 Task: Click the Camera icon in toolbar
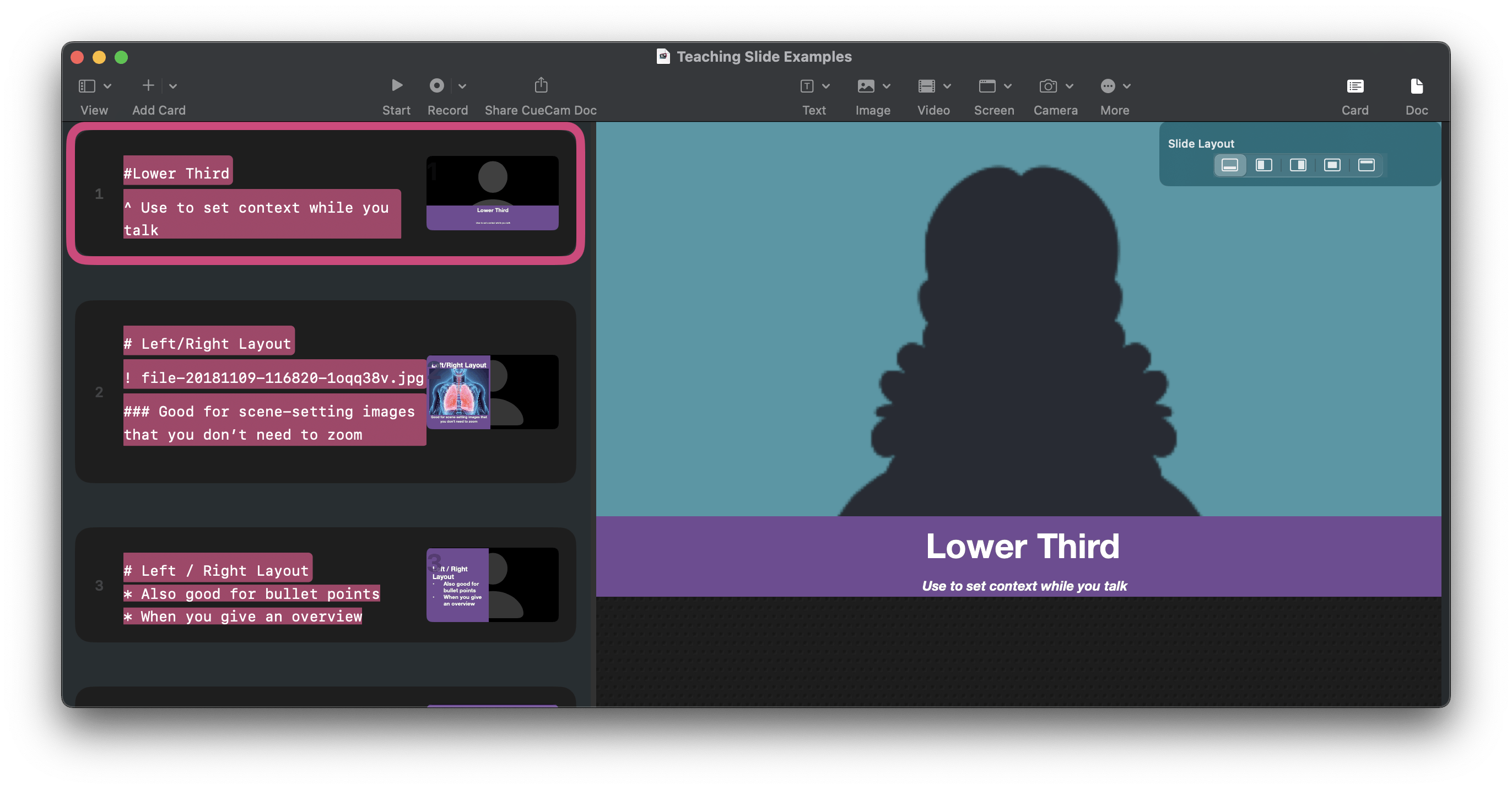pos(1048,87)
